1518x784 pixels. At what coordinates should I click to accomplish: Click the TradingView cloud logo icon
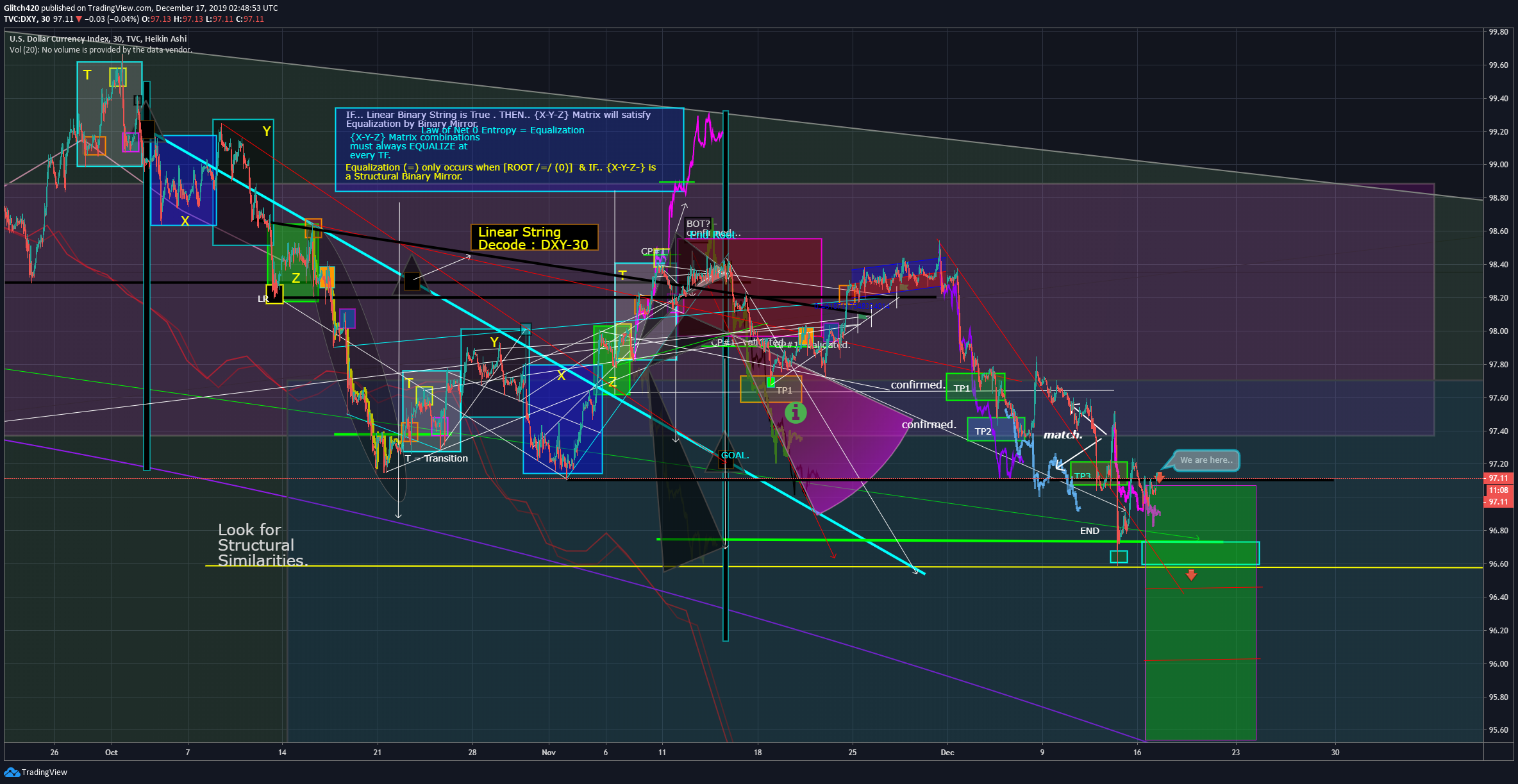click(12, 772)
